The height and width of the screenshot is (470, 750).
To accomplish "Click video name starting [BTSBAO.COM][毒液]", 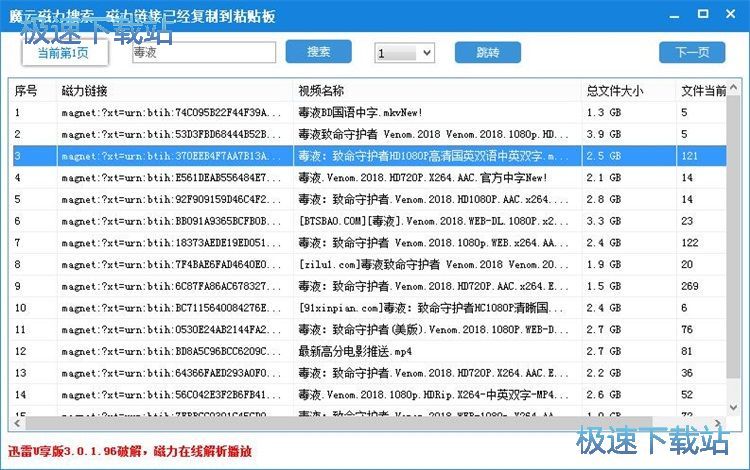I will (433, 221).
